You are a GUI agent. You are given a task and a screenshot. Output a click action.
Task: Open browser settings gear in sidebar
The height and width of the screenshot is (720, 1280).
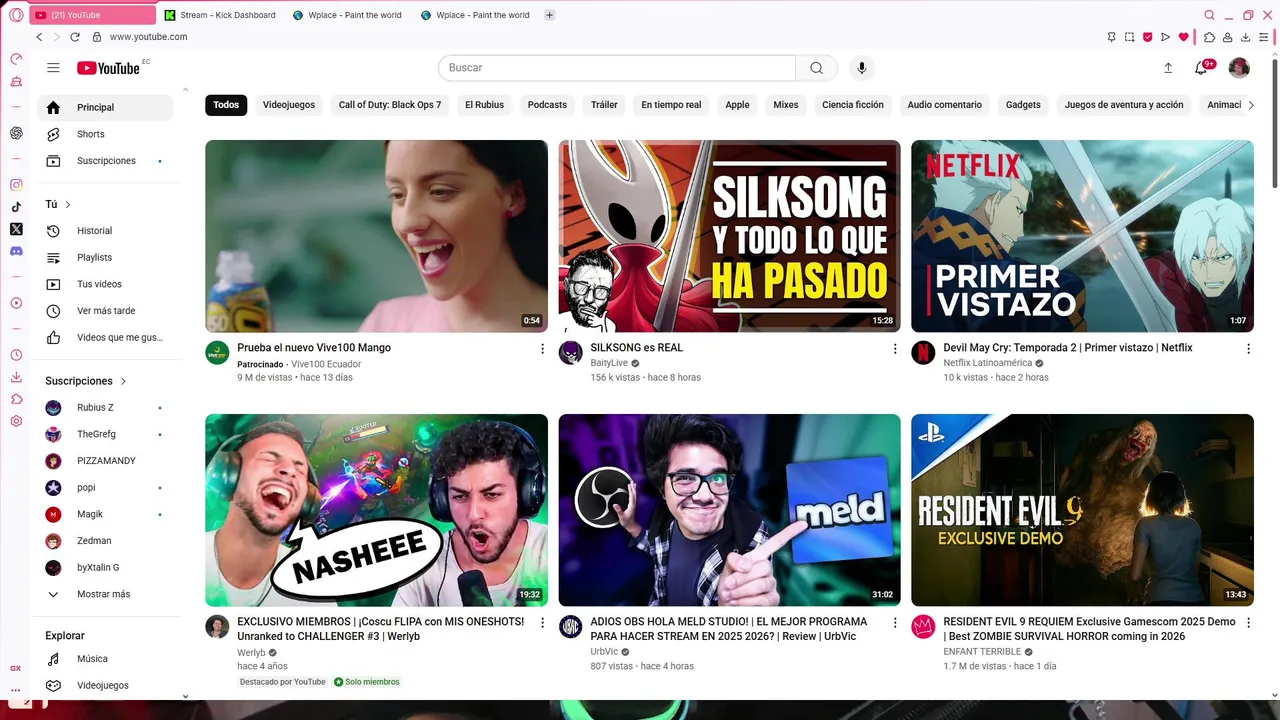click(16, 421)
